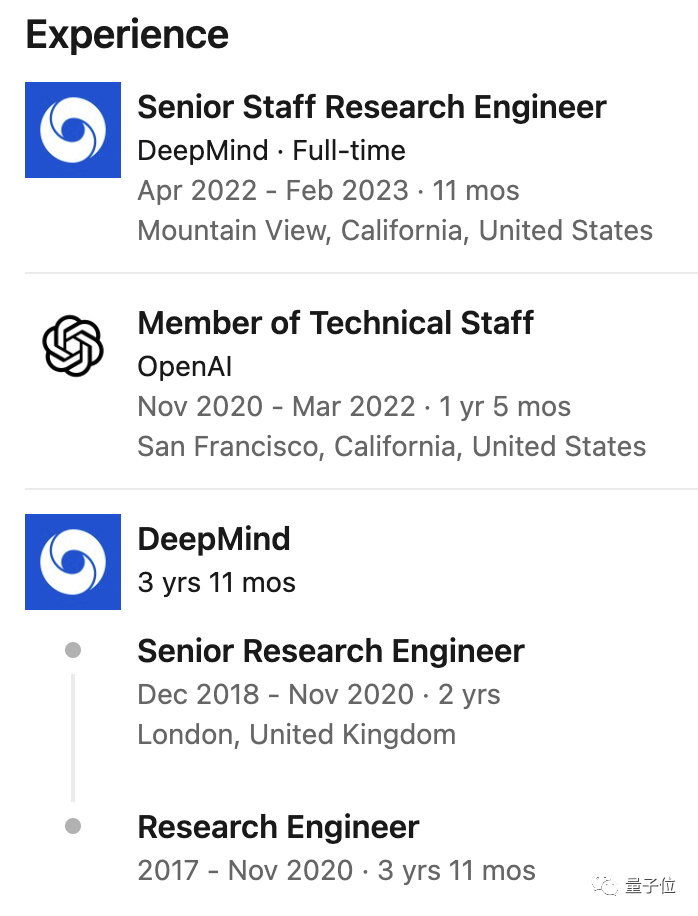Select the Member of Technical Staff title
698x916 pixels.
[x=335, y=323]
